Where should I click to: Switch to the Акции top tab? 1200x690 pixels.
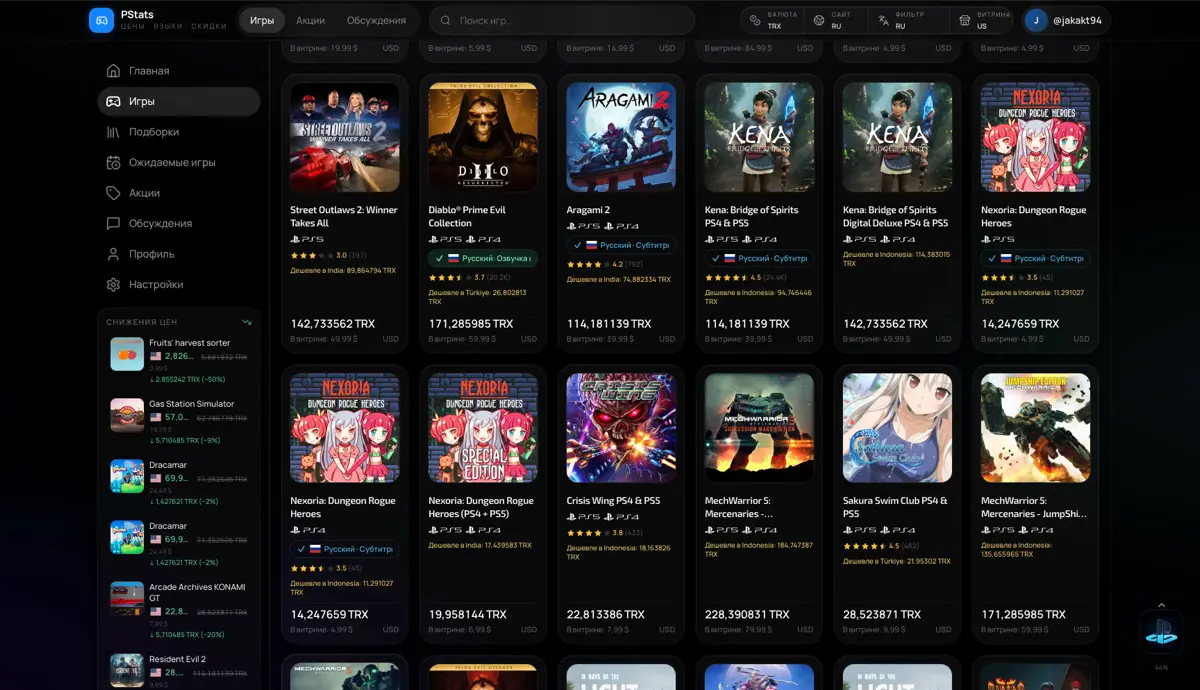[310, 20]
